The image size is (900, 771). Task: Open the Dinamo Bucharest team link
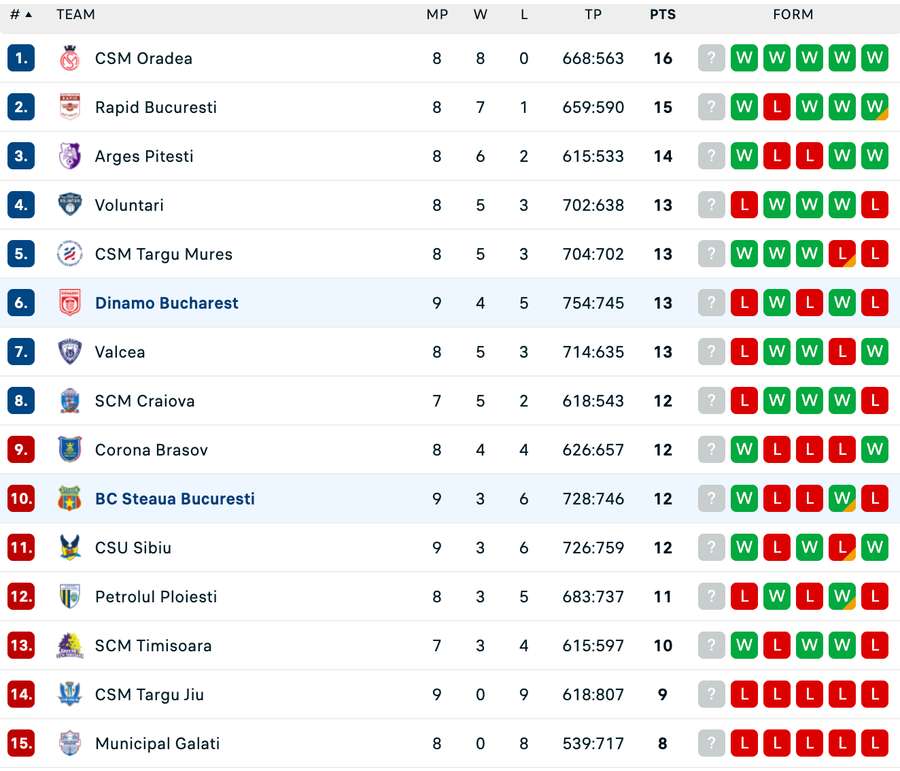(x=166, y=303)
